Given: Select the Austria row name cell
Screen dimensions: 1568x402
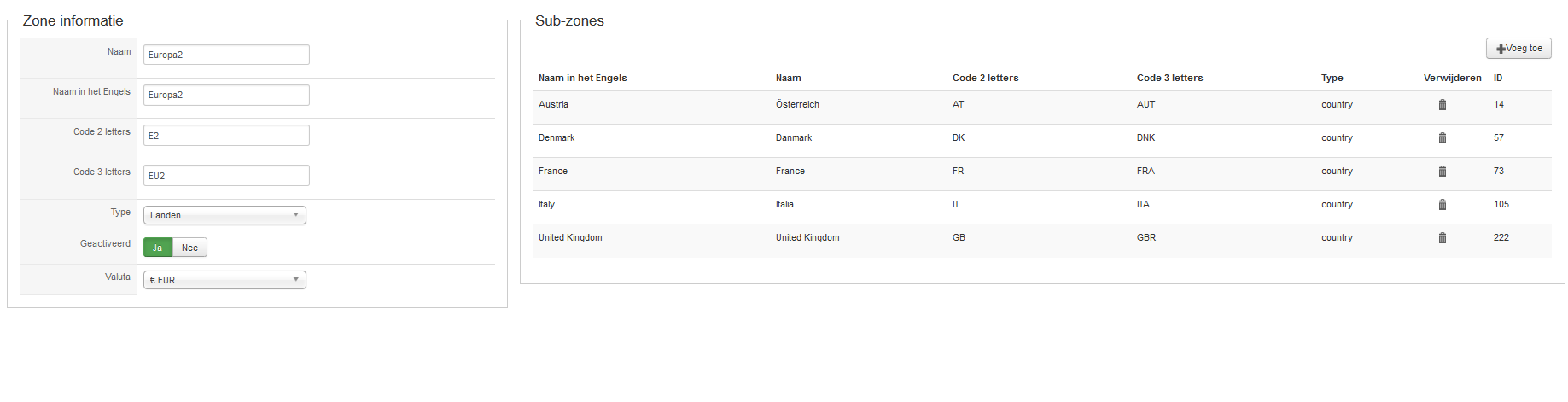Looking at the screenshot, I should coord(553,104).
